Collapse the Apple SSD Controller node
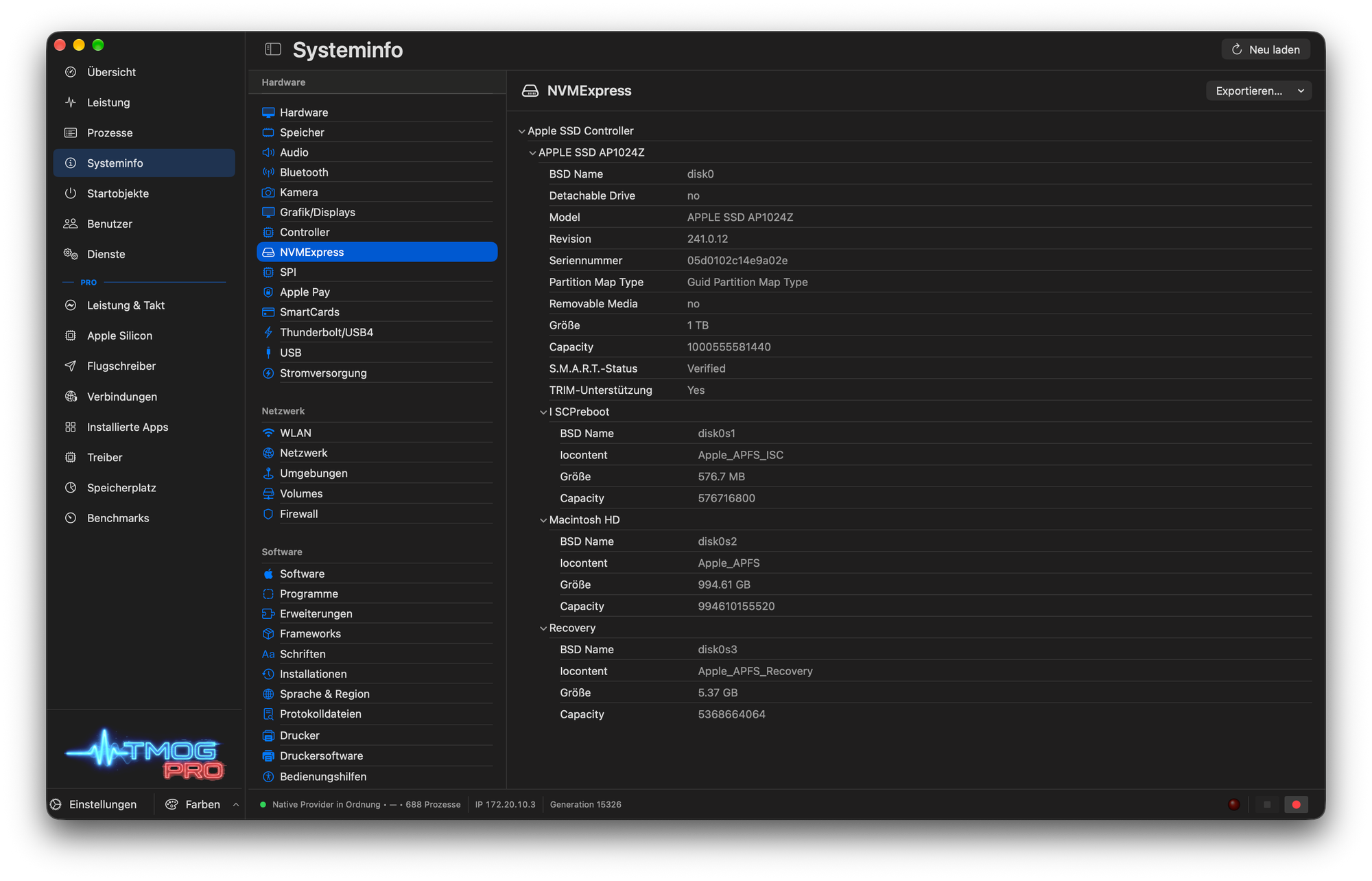1372x881 pixels. coord(521,131)
